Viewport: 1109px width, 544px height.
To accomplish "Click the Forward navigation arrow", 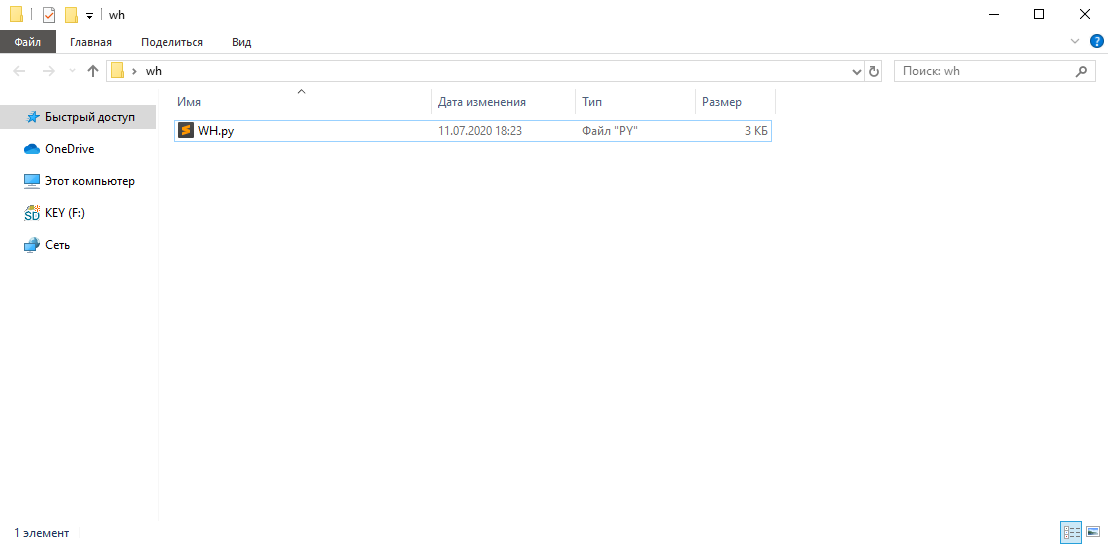I will tap(48, 71).
